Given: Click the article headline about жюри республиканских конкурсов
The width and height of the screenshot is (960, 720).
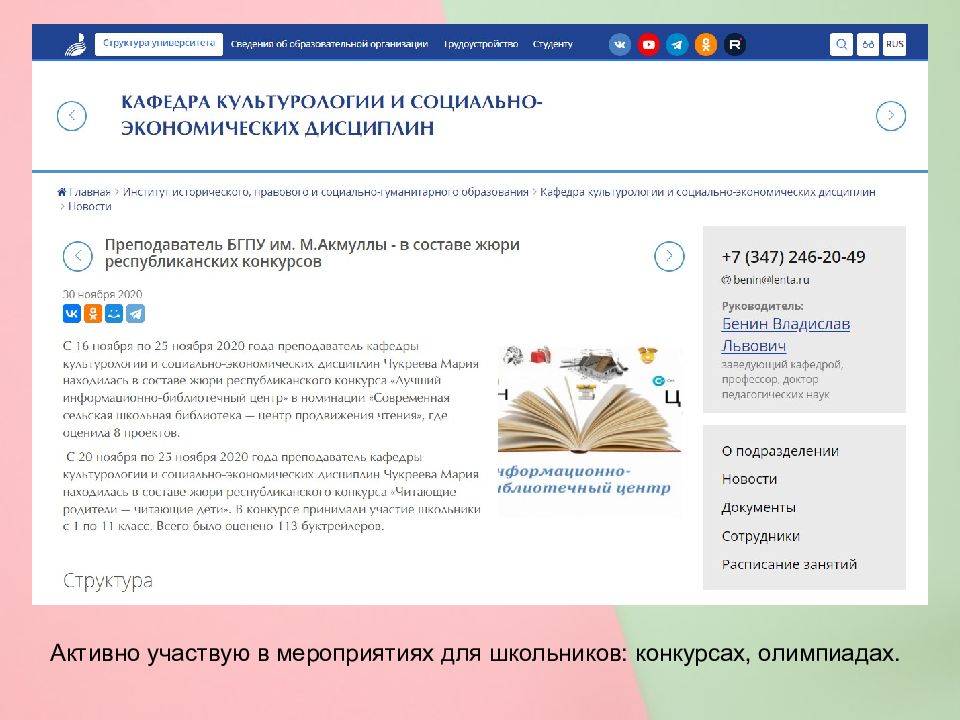Looking at the screenshot, I should tap(312, 253).
